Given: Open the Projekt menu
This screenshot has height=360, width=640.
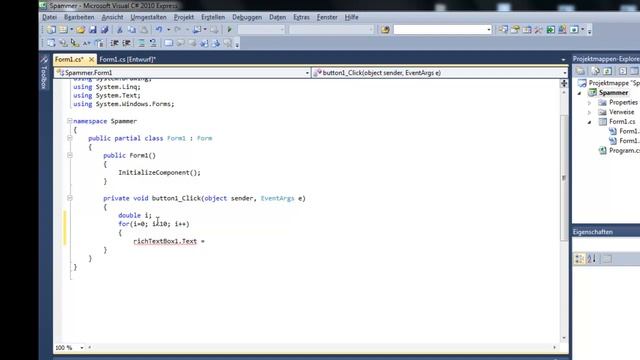Looking at the screenshot, I should 184,17.
